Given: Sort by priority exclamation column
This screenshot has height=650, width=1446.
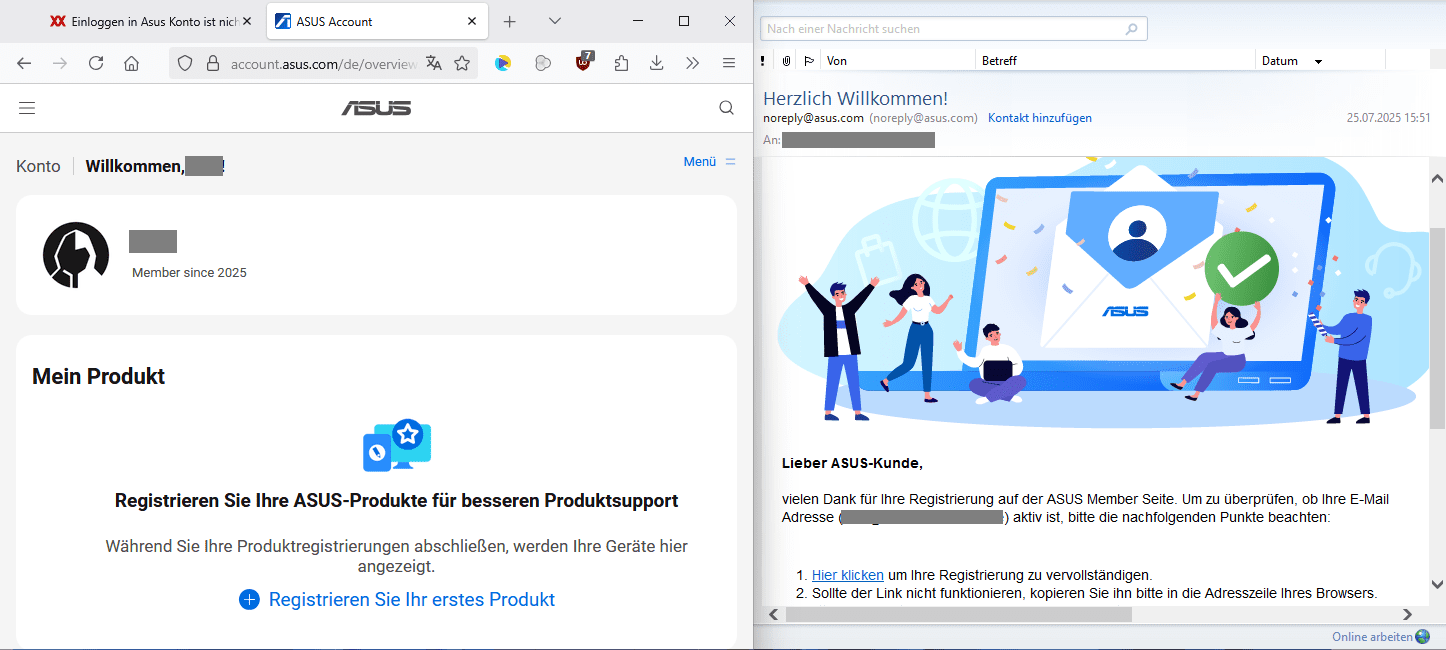Looking at the screenshot, I should coord(763,61).
